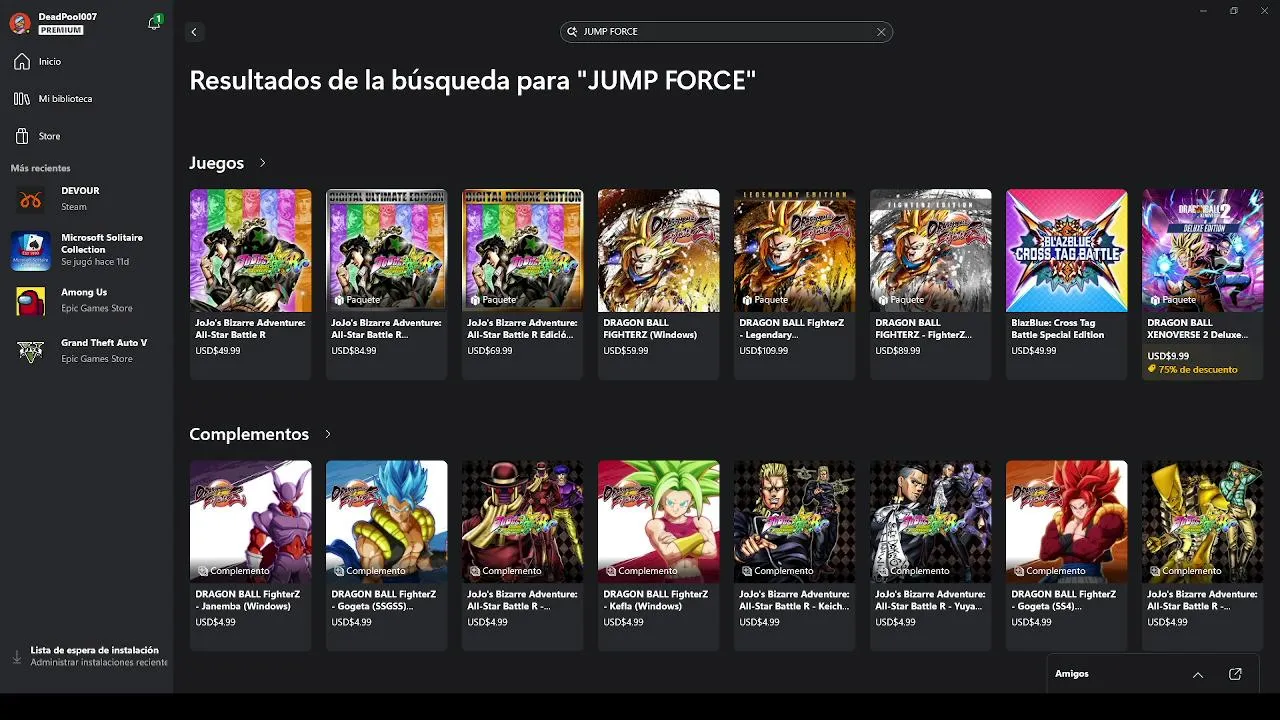Viewport: 1280px width, 720px height.
Task: Open the Janemba (Windows) add-on
Action: 250,555
